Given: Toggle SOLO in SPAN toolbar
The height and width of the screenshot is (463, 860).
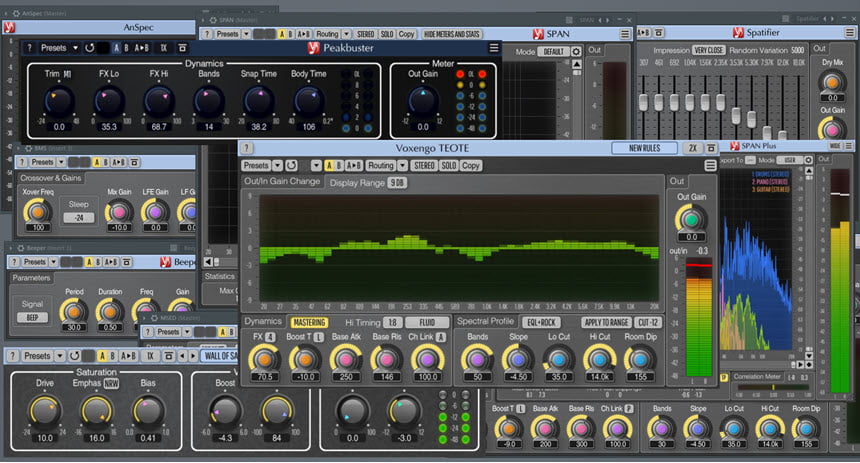Looking at the screenshot, I should coord(387,34).
